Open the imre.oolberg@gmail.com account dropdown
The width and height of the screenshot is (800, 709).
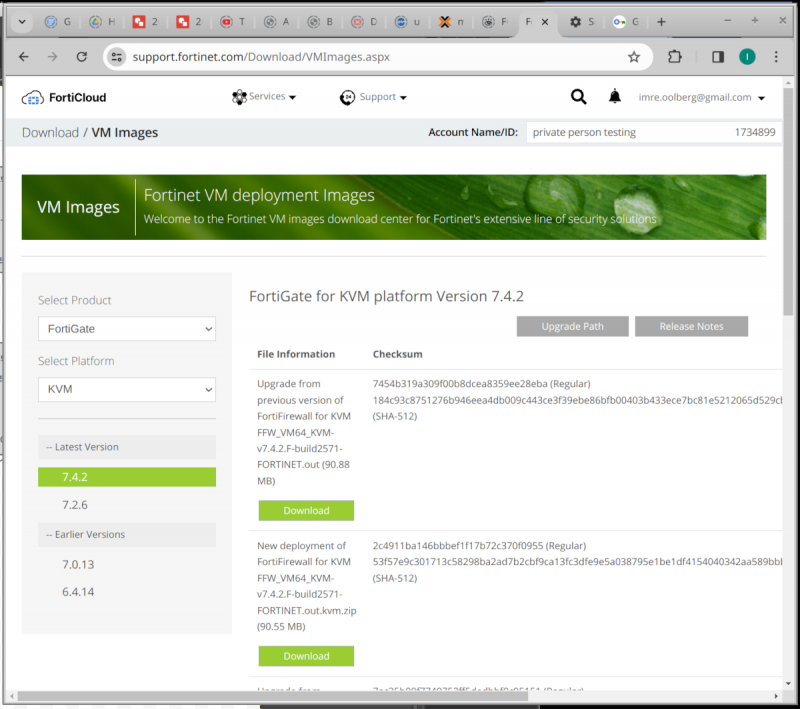(x=702, y=97)
